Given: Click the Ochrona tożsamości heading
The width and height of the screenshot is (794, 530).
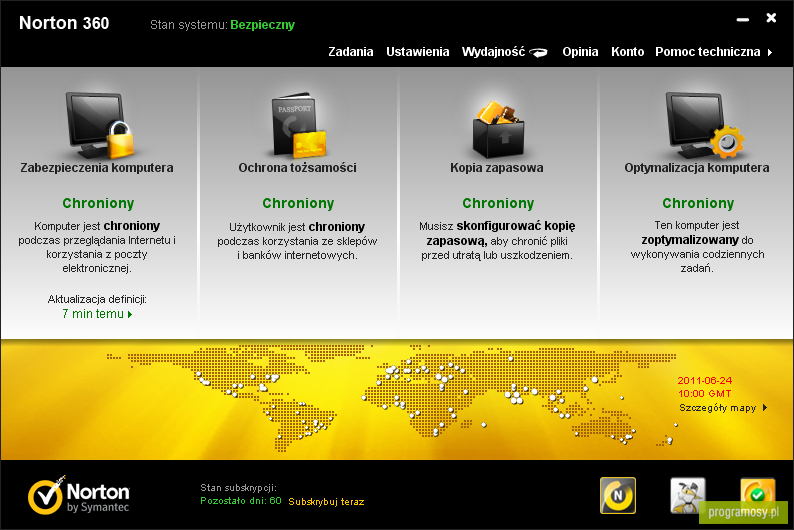Looking at the screenshot, I should click(x=297, y=168).
